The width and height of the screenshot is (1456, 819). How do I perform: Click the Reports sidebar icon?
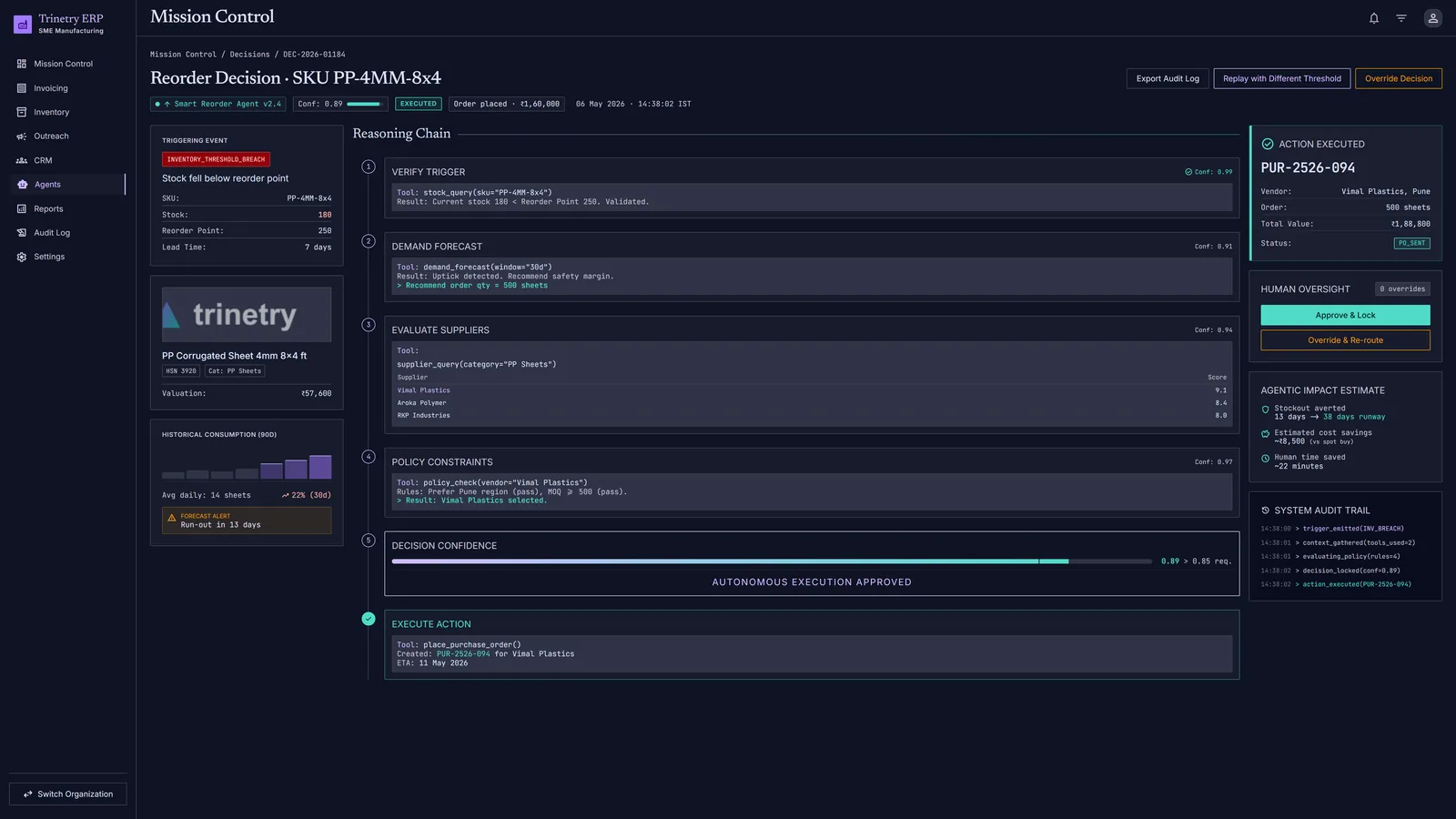click(22, 208)
